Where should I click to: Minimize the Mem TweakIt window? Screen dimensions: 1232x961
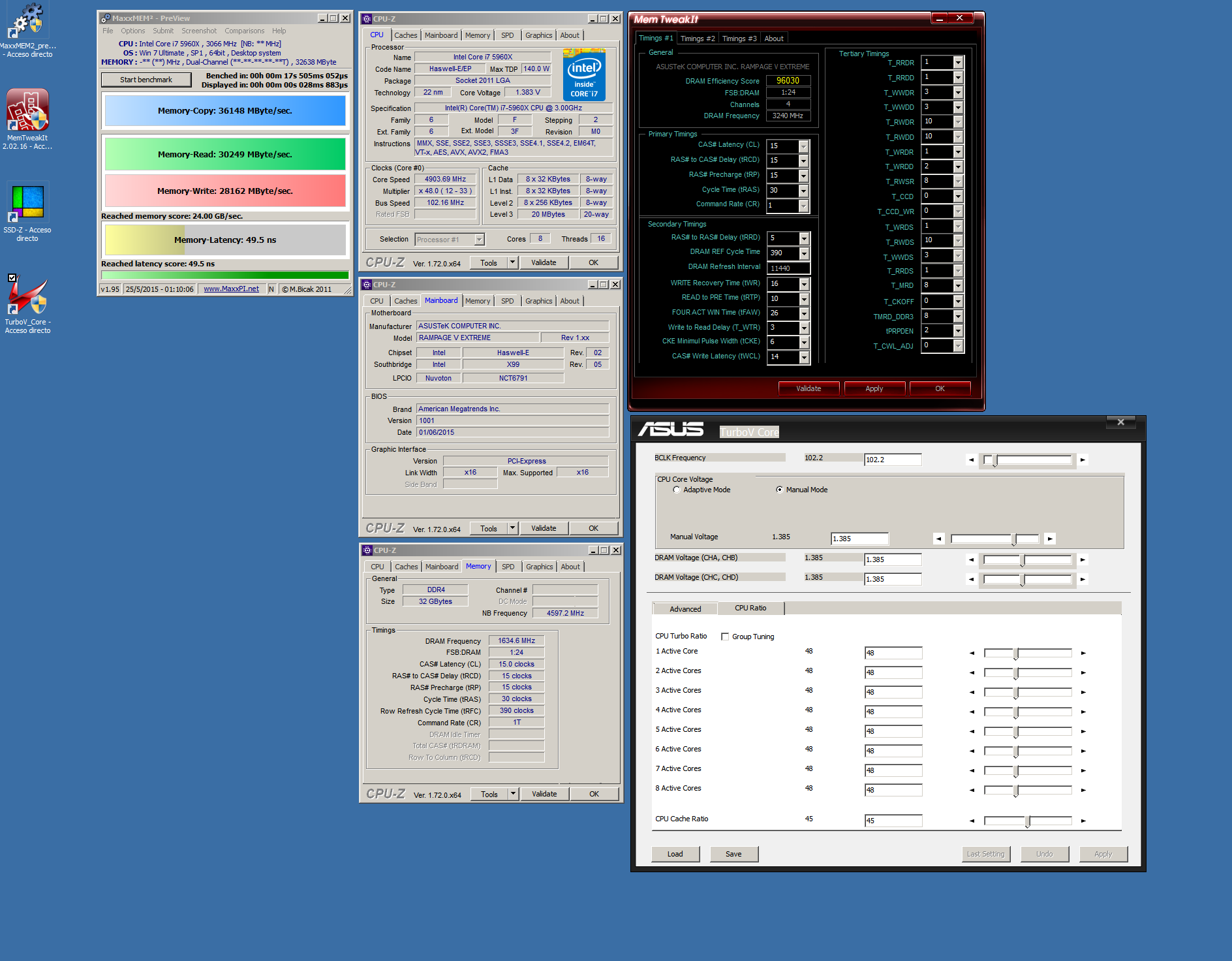939,18
